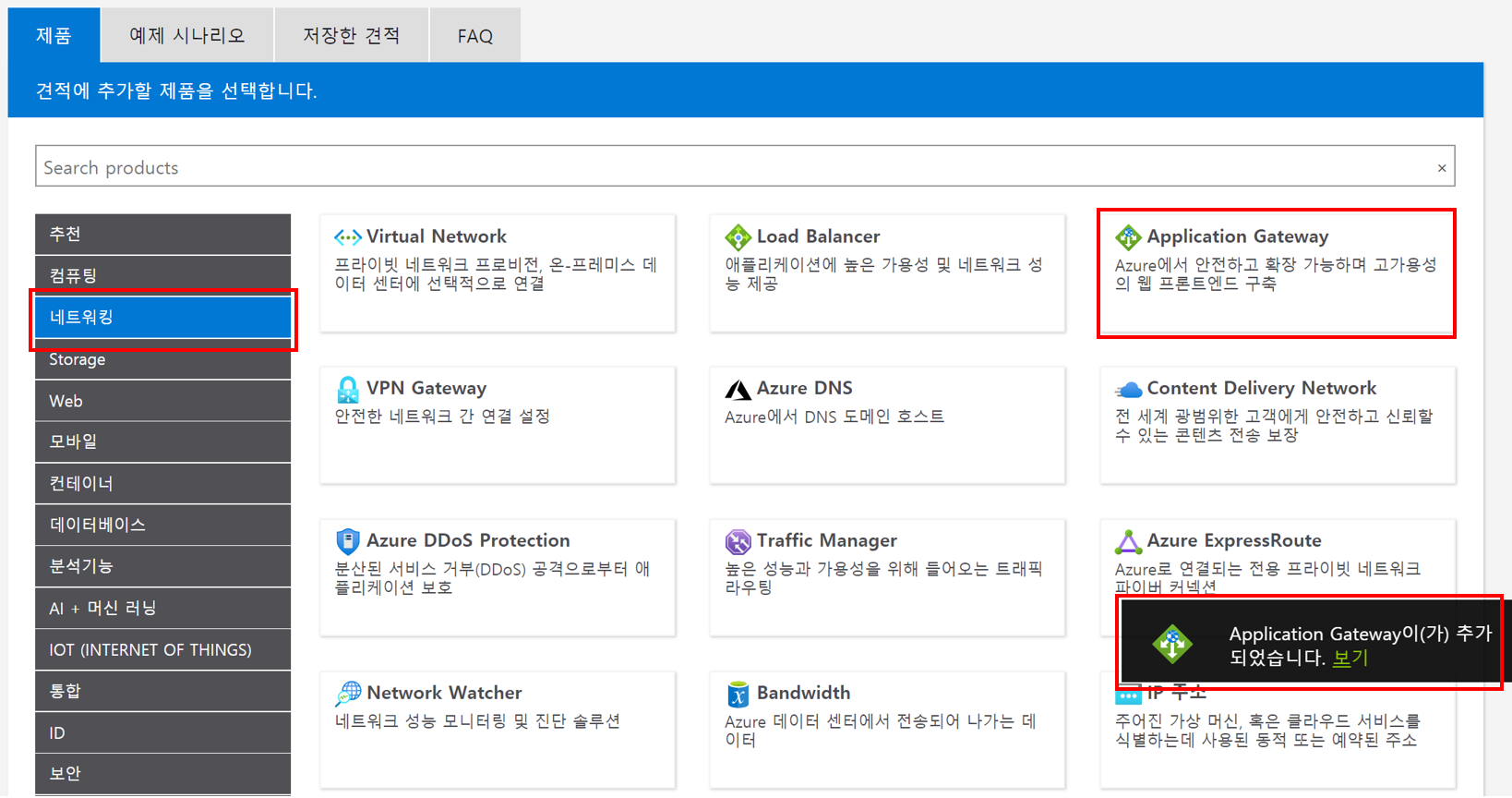1512x798 pixels.
Task: Select the 데이터베이스 category
Action: coord(162,526)
